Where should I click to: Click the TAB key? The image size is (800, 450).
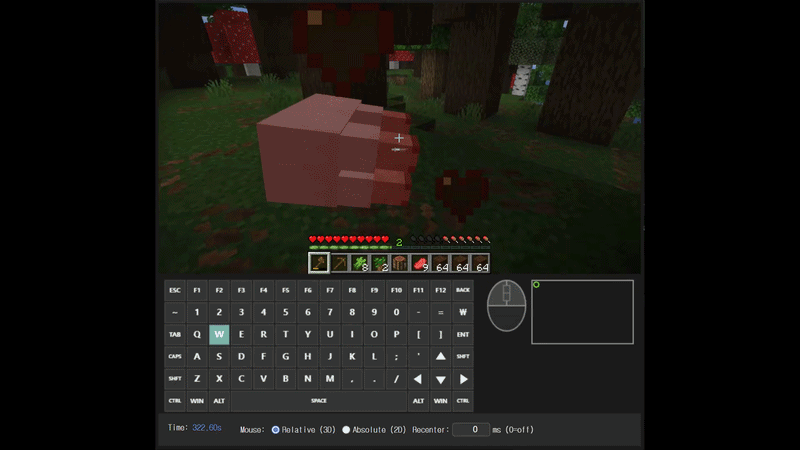click(174, 335)
